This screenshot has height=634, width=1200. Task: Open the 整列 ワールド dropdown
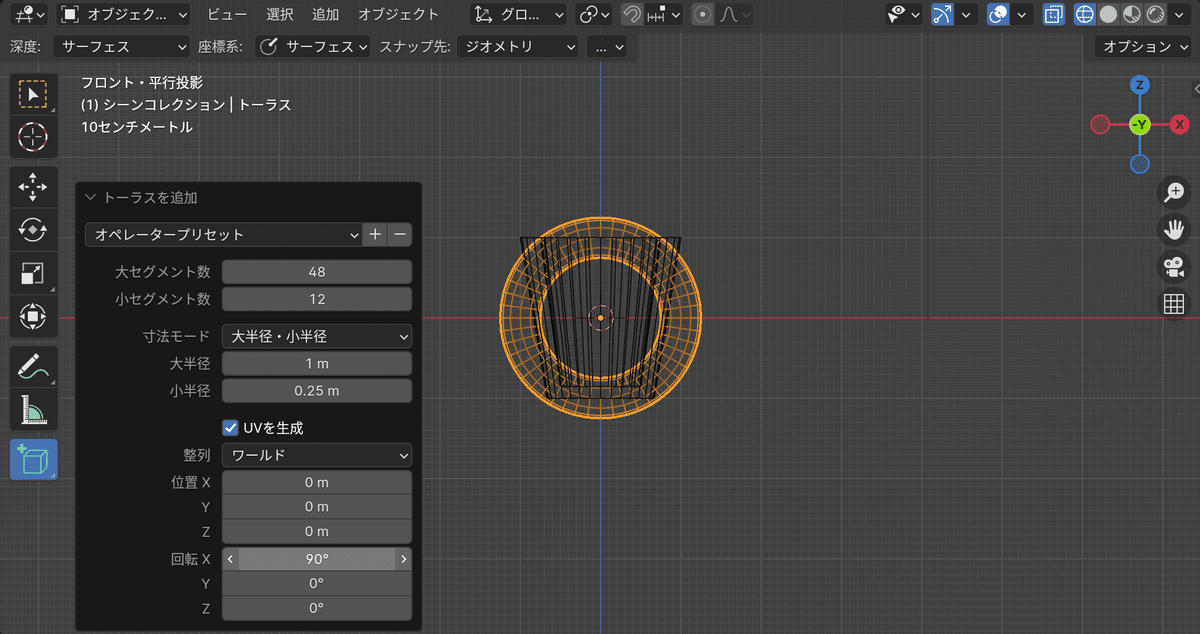(x=316, y=456)
